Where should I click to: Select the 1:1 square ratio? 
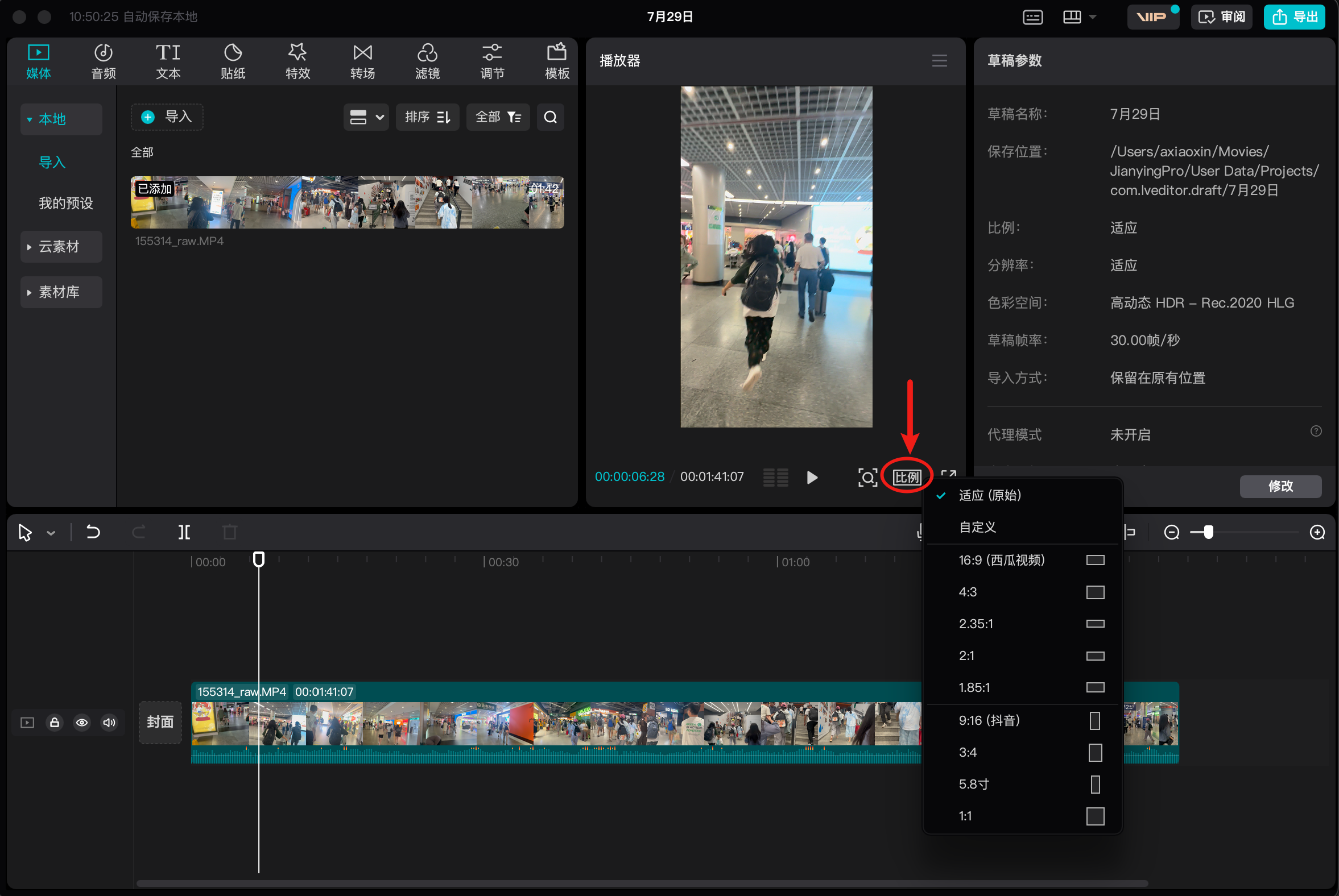click(x=1022, y=816)
